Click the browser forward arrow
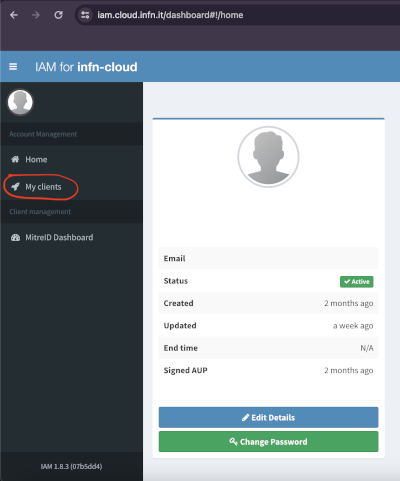This screenshot has height=481, width=400. coord(36,15)
